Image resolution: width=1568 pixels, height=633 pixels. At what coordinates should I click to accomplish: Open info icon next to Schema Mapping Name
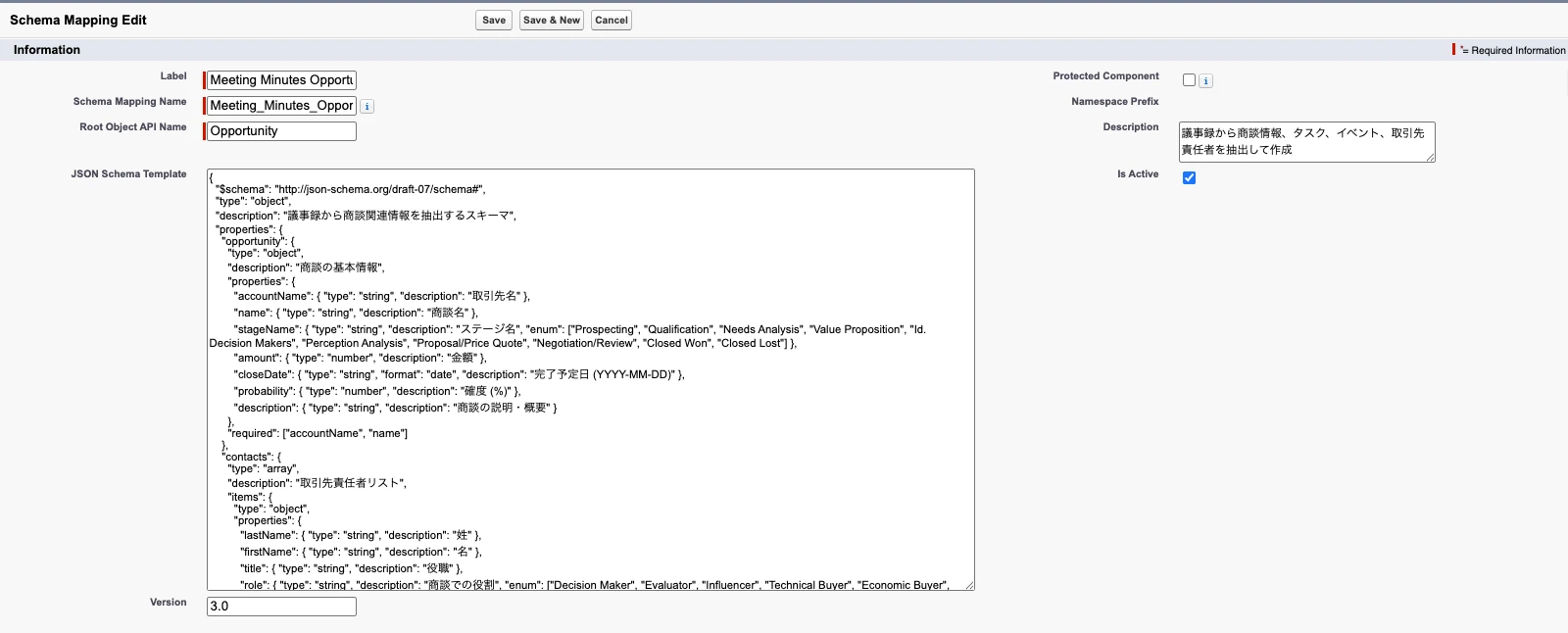point(367,107)
